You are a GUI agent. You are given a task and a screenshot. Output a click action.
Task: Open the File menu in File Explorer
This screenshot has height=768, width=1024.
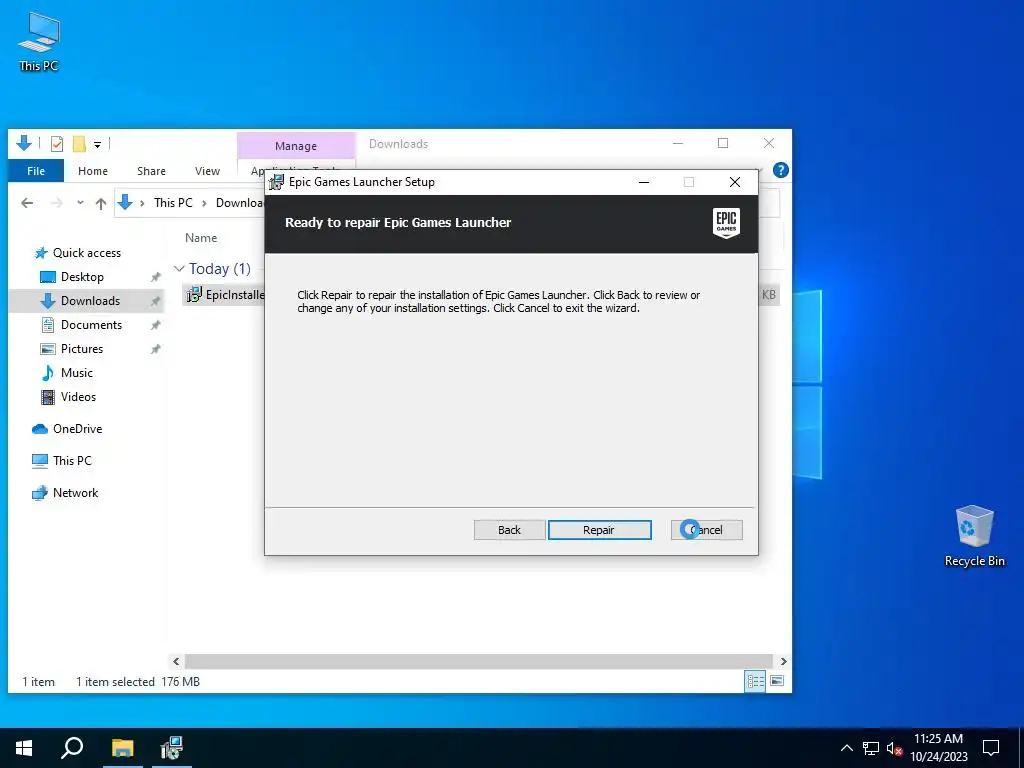[x=36, y=171]
